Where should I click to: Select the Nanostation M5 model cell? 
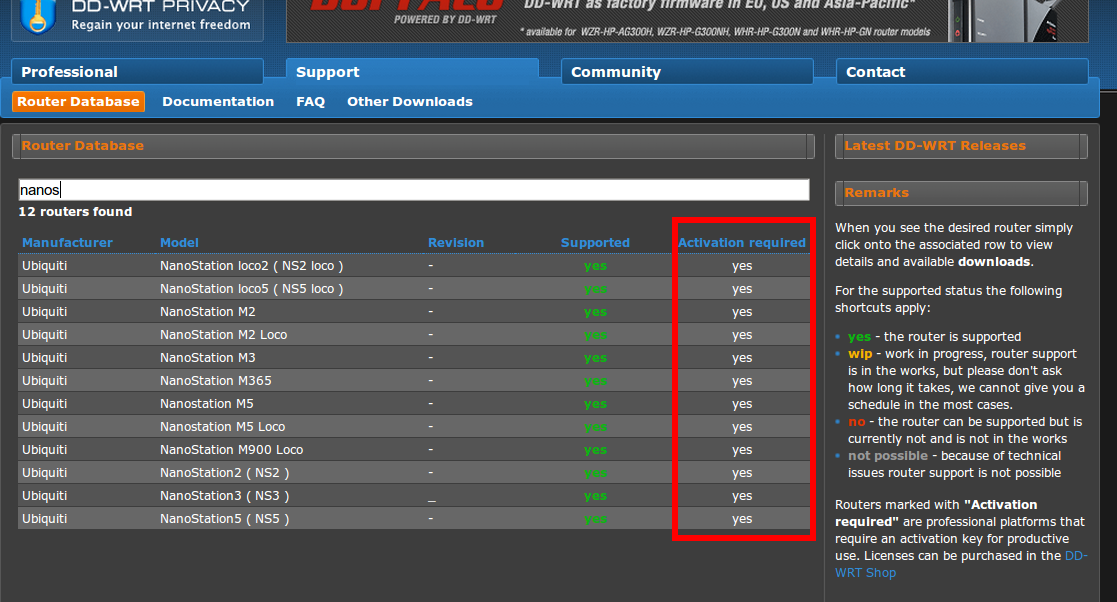pos(207,404)
